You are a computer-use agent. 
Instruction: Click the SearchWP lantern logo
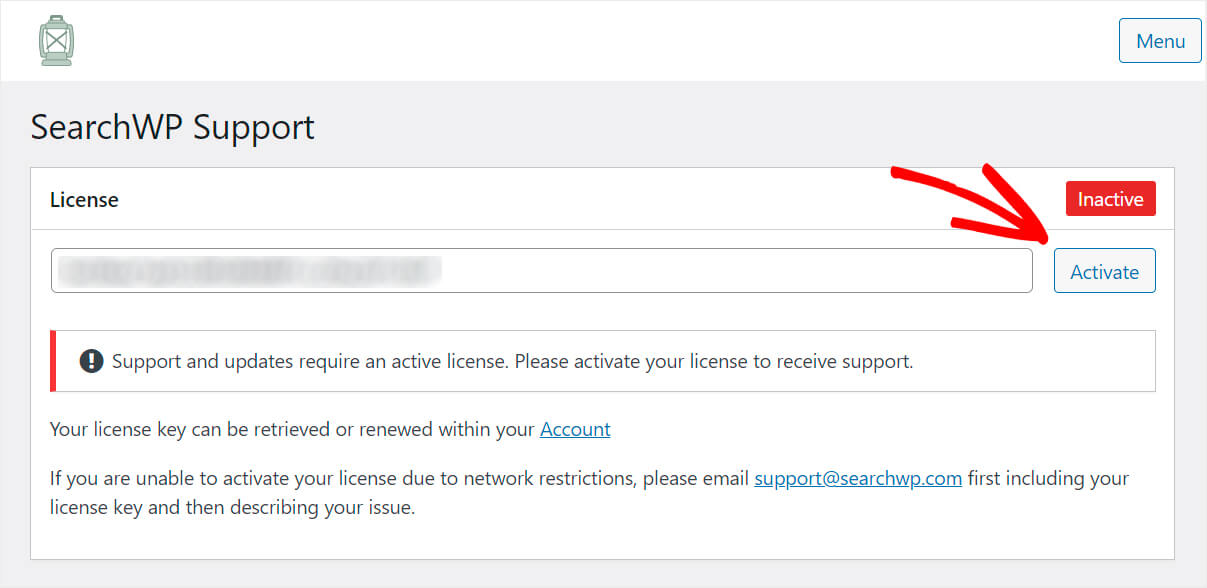(56, 40)
